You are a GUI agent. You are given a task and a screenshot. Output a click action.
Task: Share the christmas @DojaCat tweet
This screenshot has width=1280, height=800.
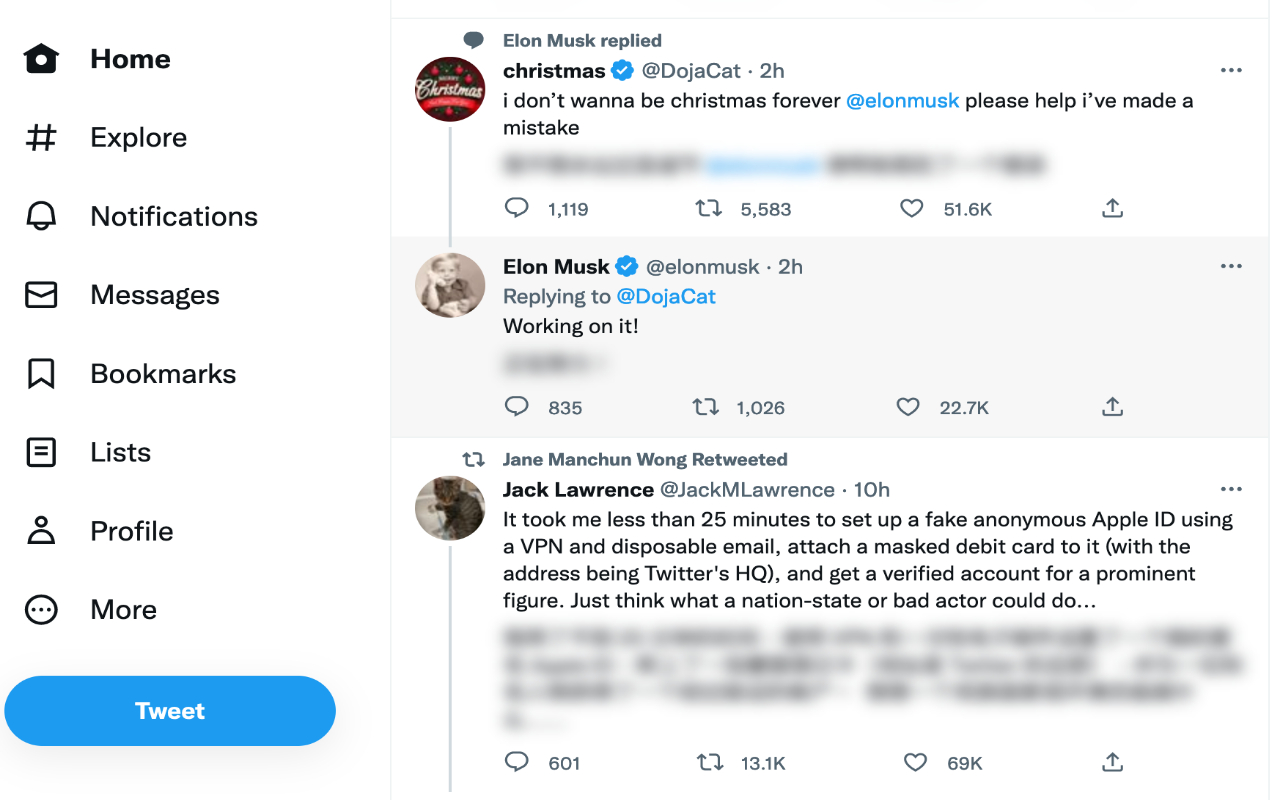click(x=1112, y=208)
